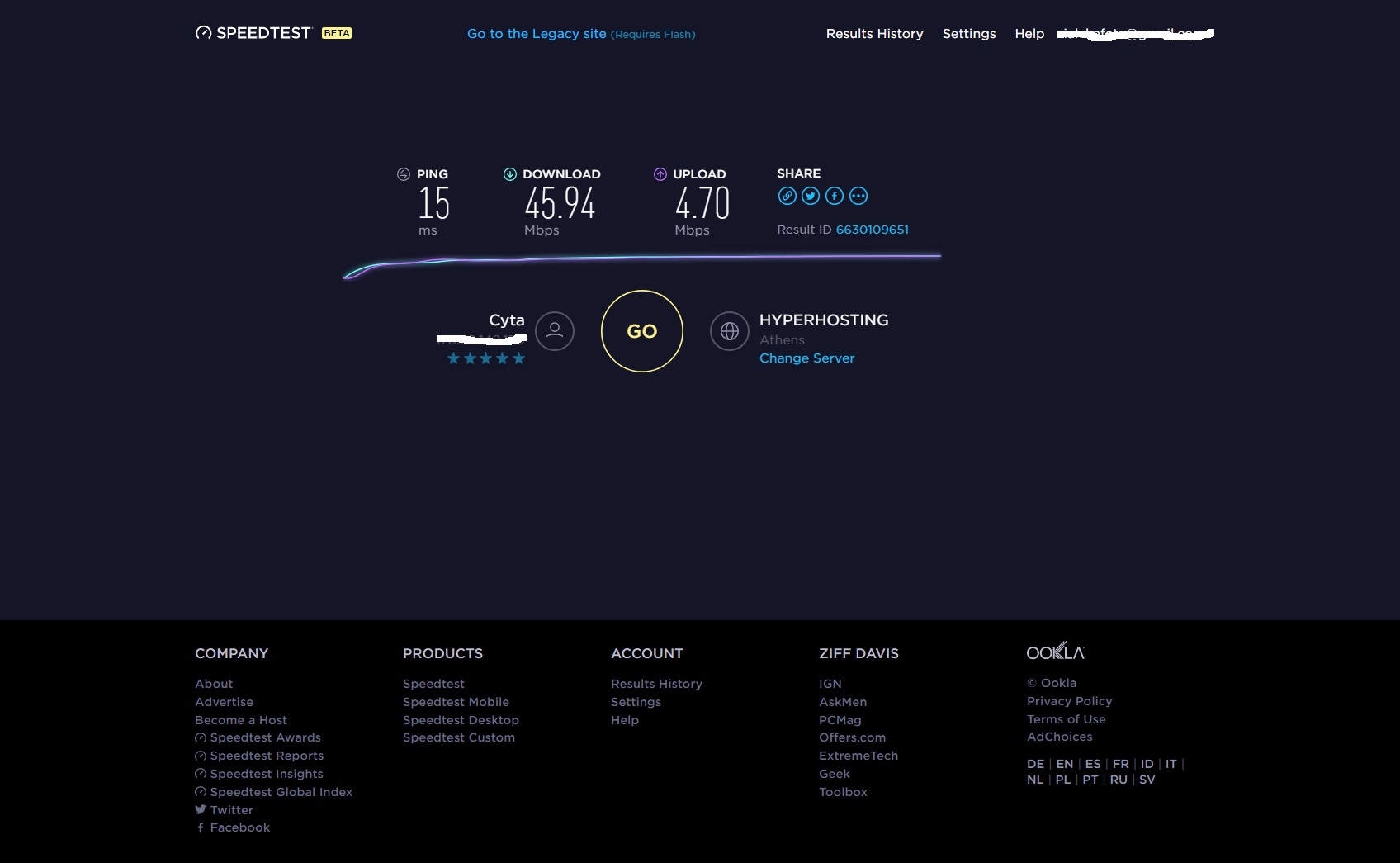
Task: Click the Ookla logo in footer
Action: point(1055,652)
